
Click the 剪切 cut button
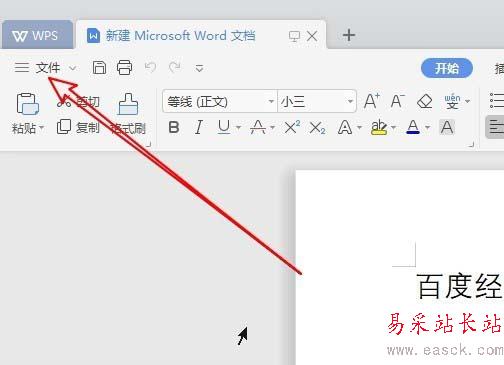79,102
